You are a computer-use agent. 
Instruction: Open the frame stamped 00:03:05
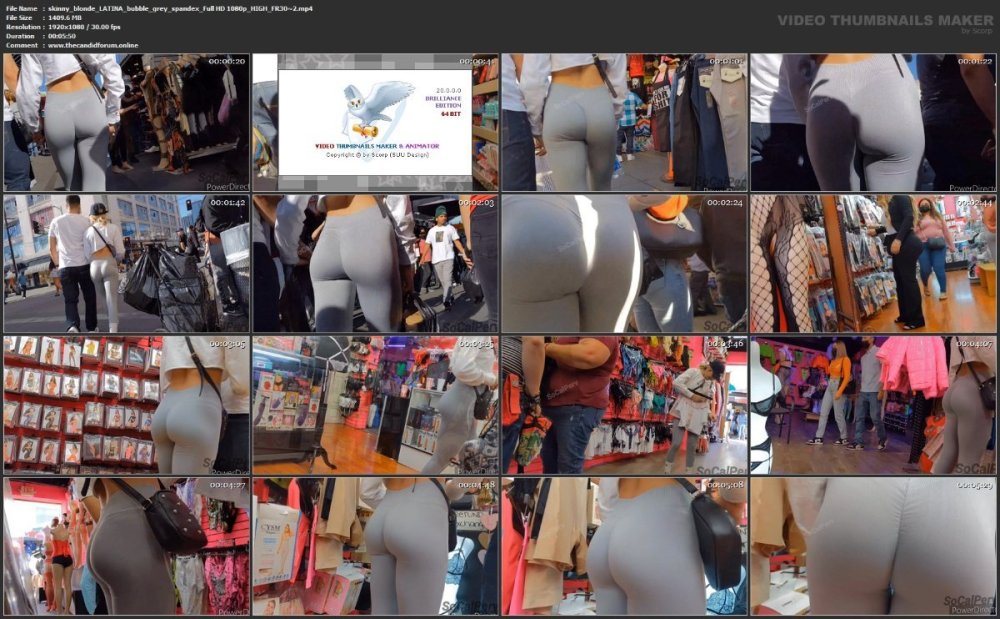pos(126,405)
